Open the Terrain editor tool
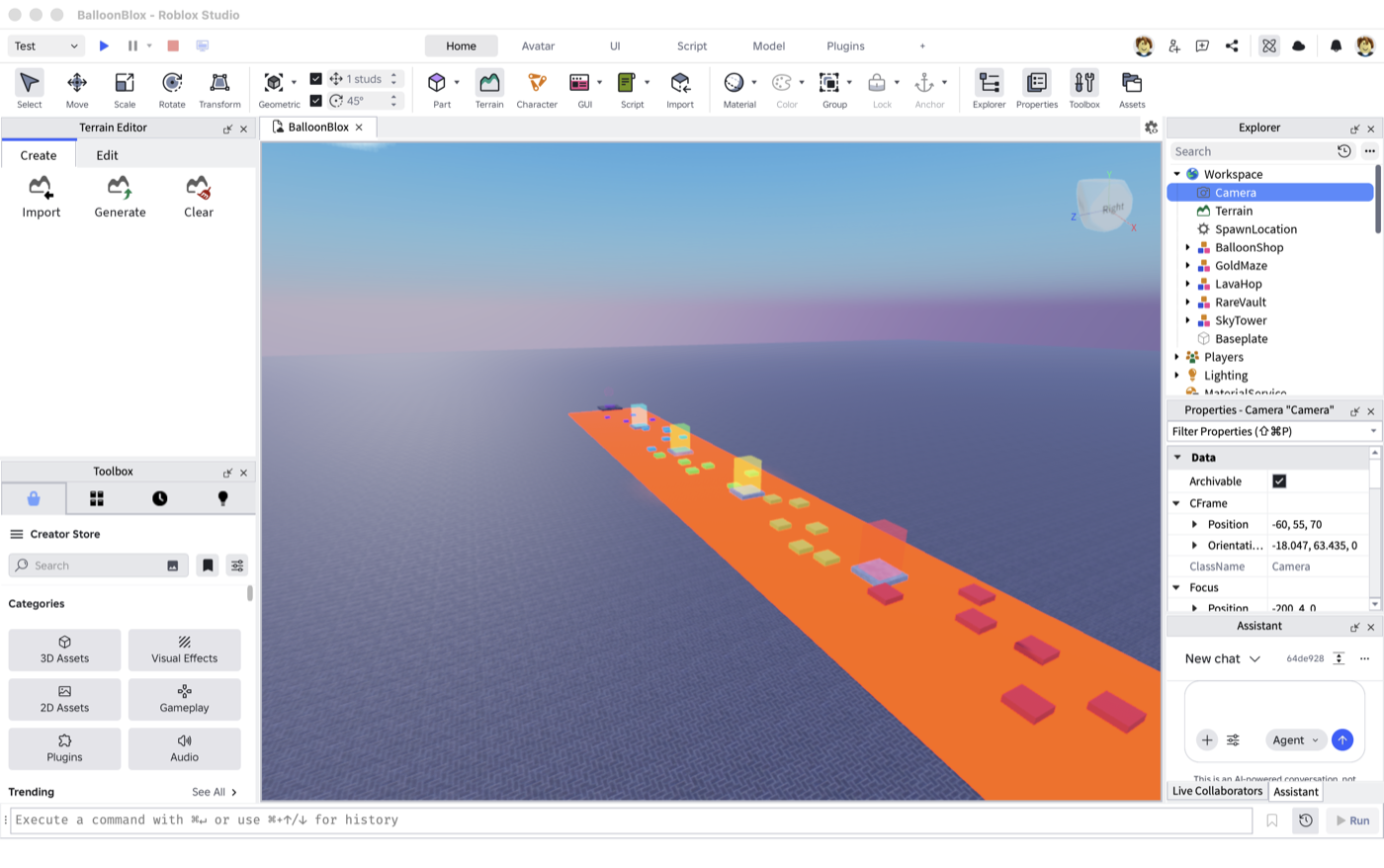The image size is (1384, 868). tap(489, 89)
